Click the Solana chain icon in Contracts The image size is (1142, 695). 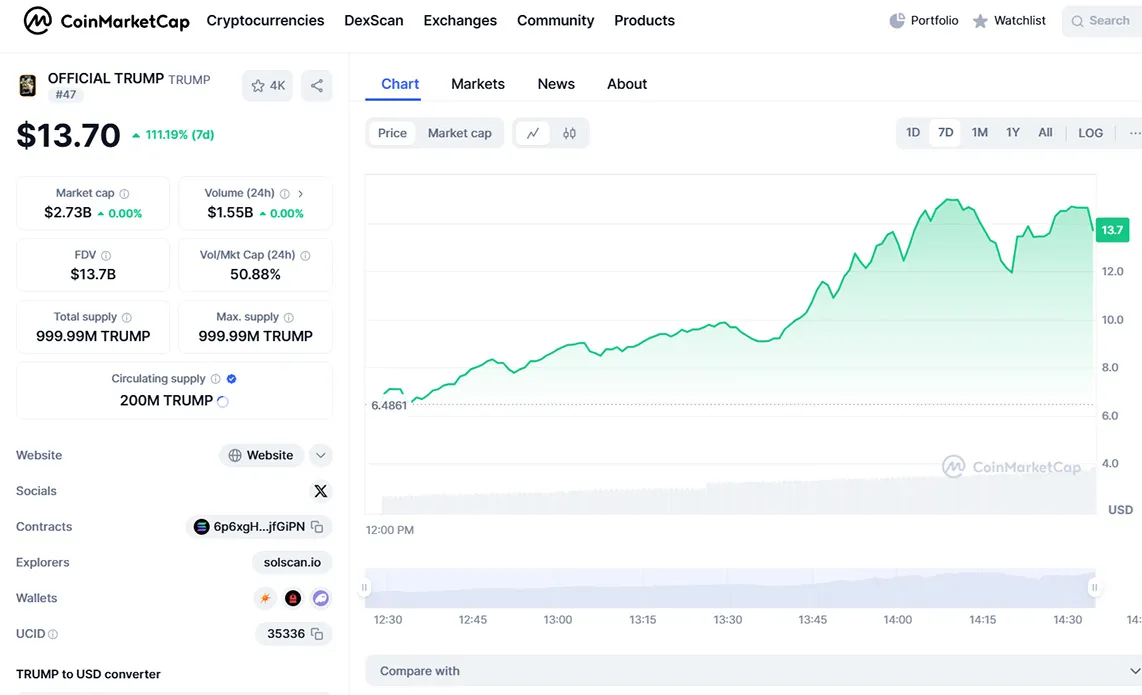point(202,527)
